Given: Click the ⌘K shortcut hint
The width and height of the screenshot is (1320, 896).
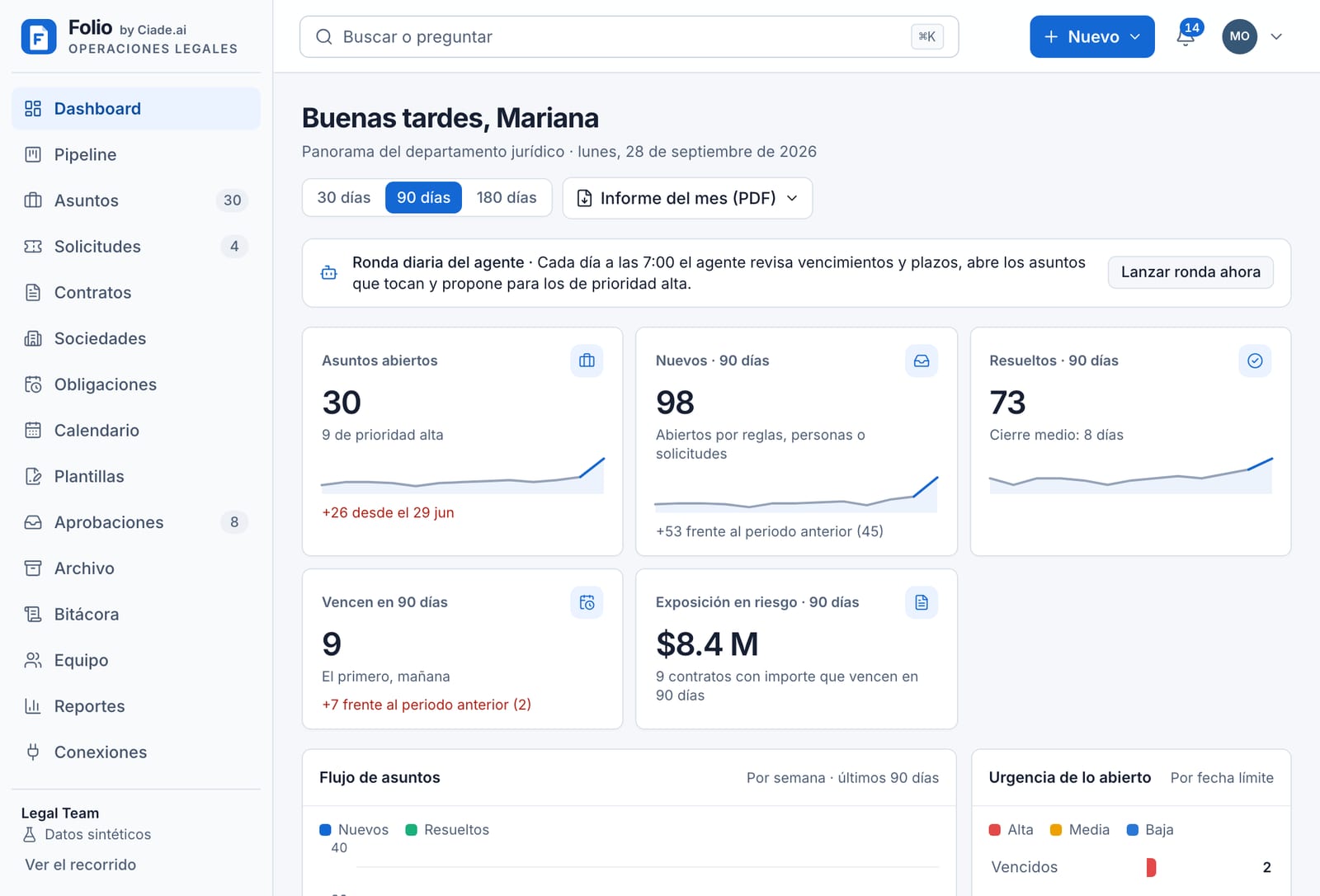Looking at the screenshot, I should coord(927,36).
